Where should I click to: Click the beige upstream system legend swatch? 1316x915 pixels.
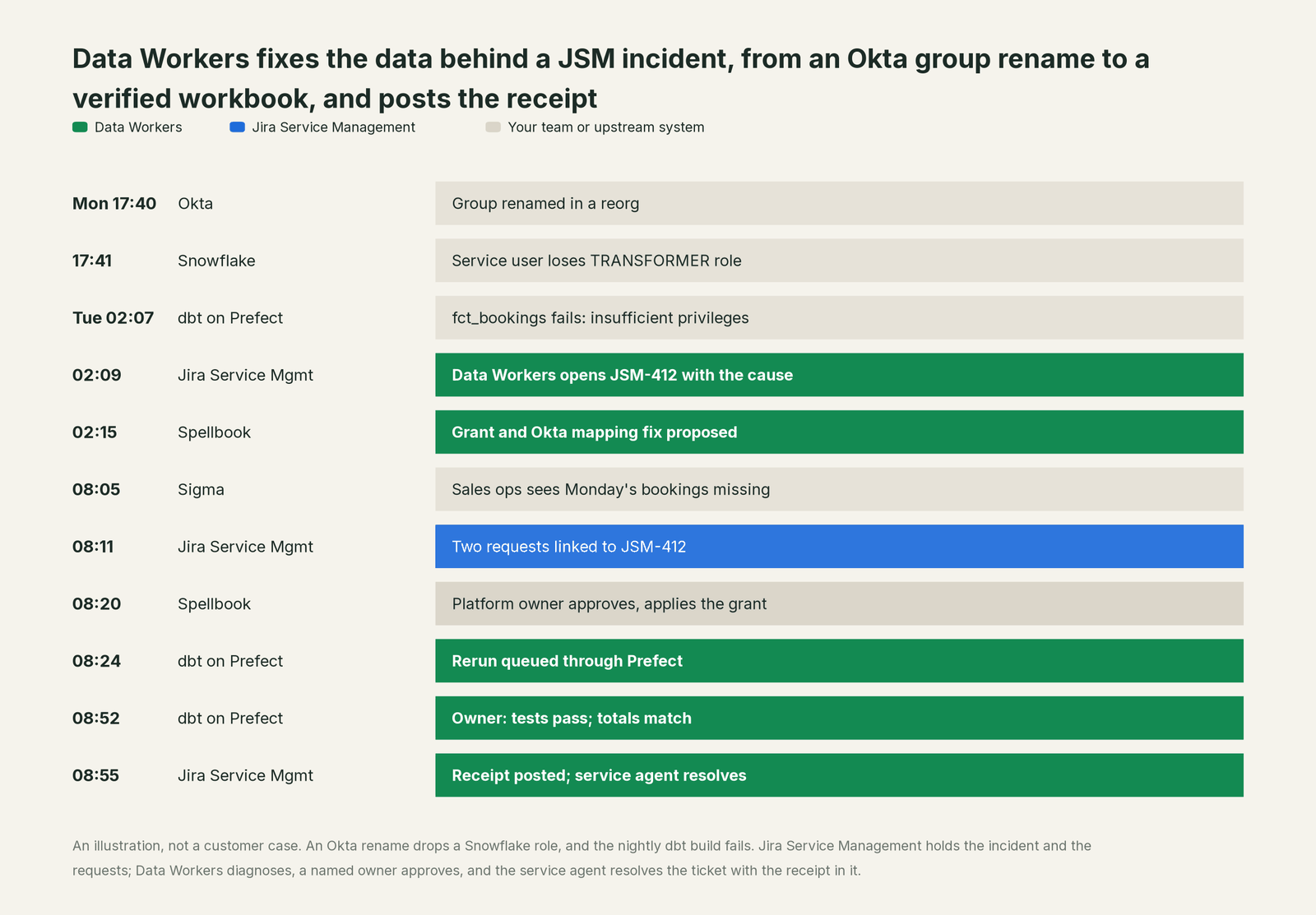(x=493, y=127)
